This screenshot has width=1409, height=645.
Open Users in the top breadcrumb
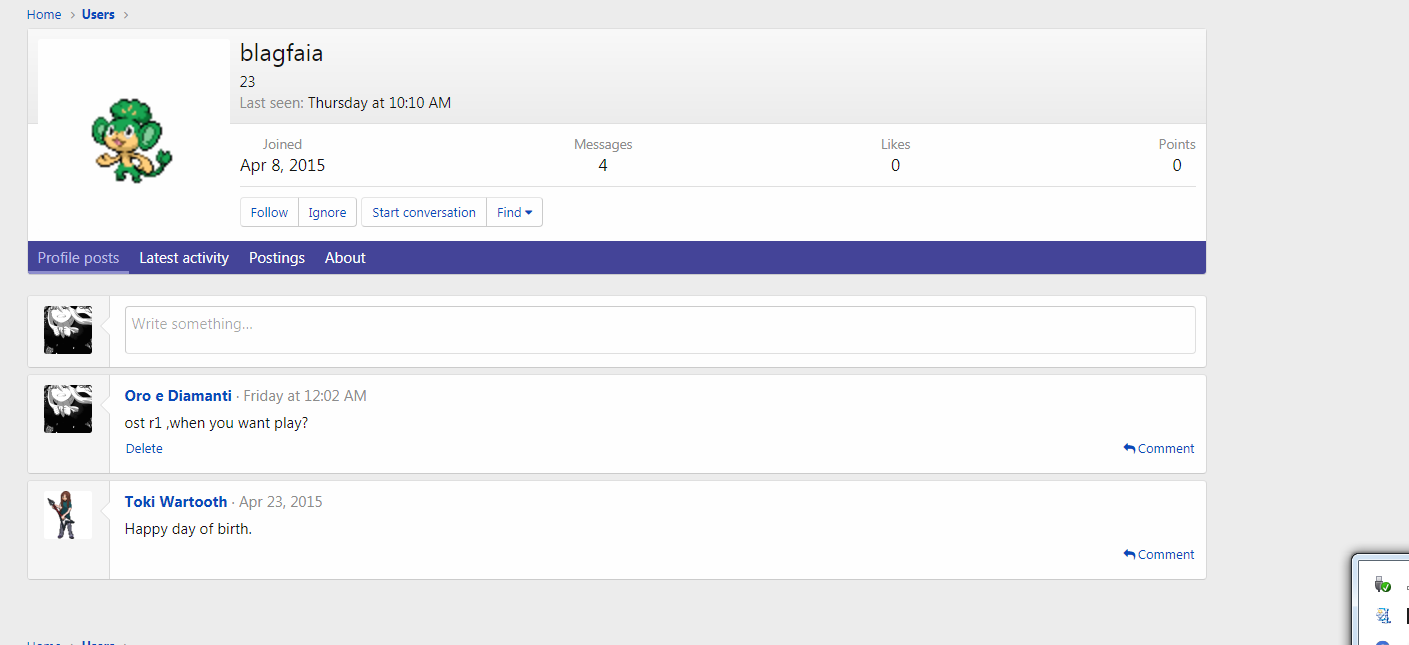[98, 14]
